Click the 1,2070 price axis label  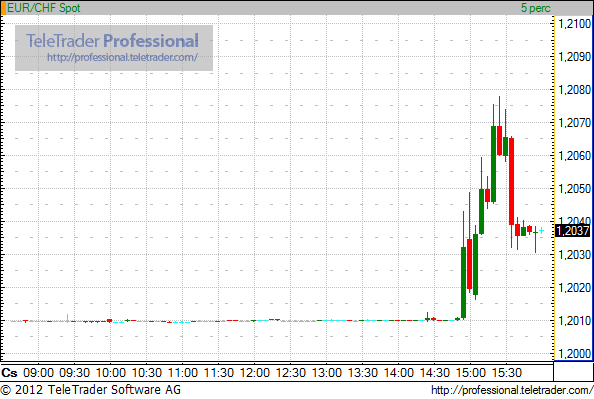click(x=575, y=123)
